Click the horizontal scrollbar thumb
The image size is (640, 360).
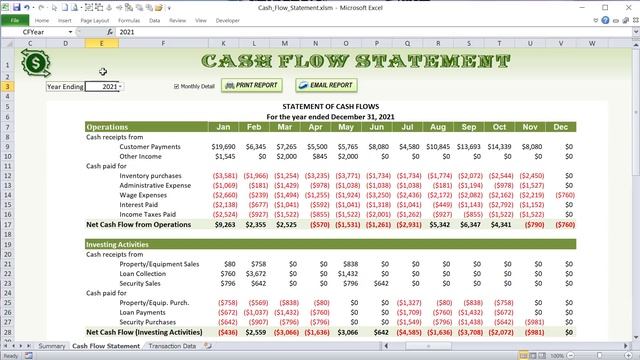(428, 346)
